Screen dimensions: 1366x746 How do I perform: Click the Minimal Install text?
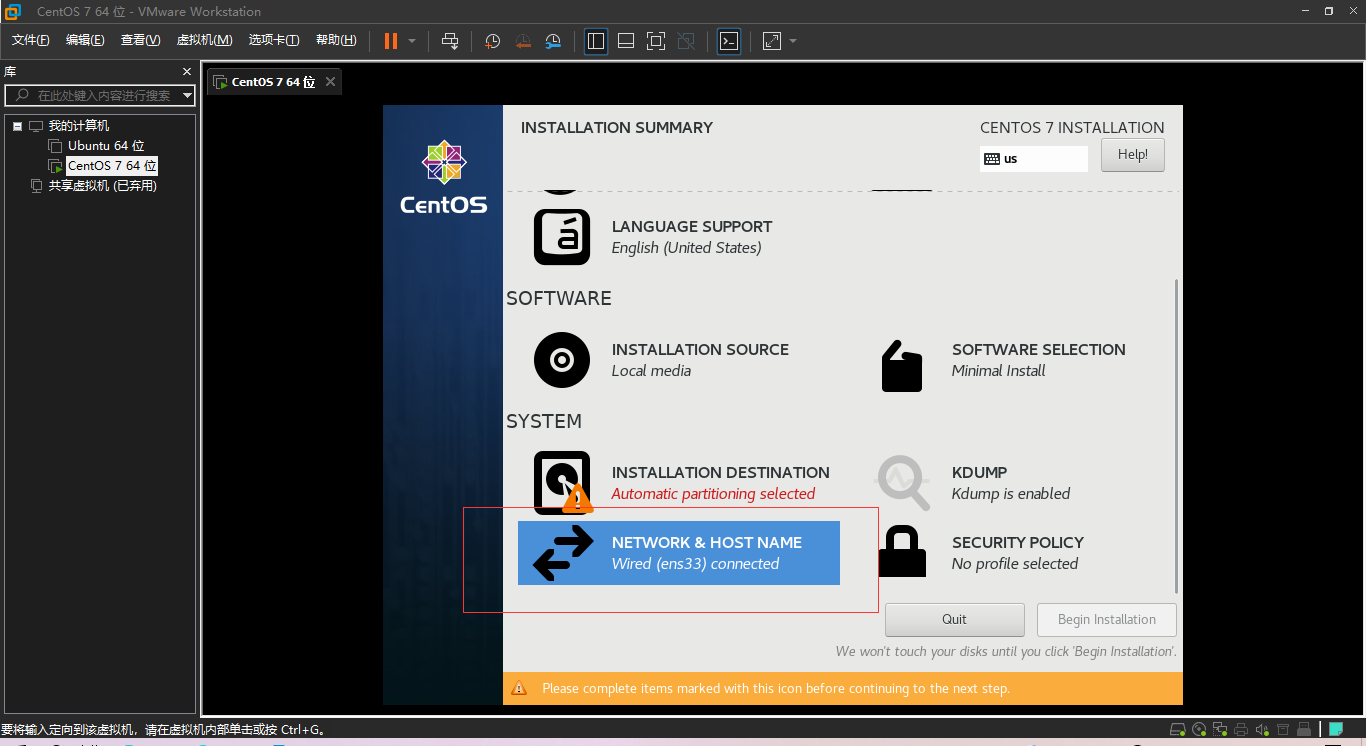[x=998, y=371]
